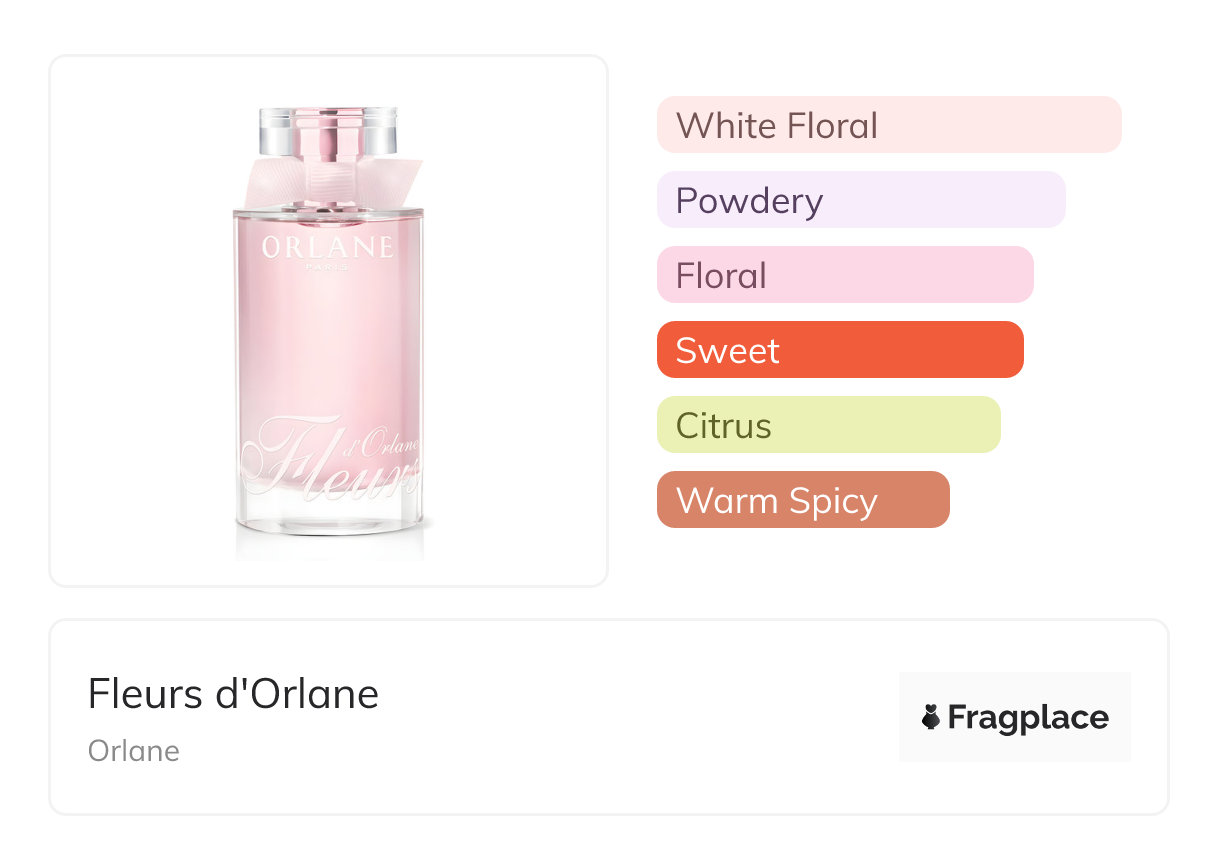Open the Fleurs d'Orlane fragrance title

coord(233,693)
